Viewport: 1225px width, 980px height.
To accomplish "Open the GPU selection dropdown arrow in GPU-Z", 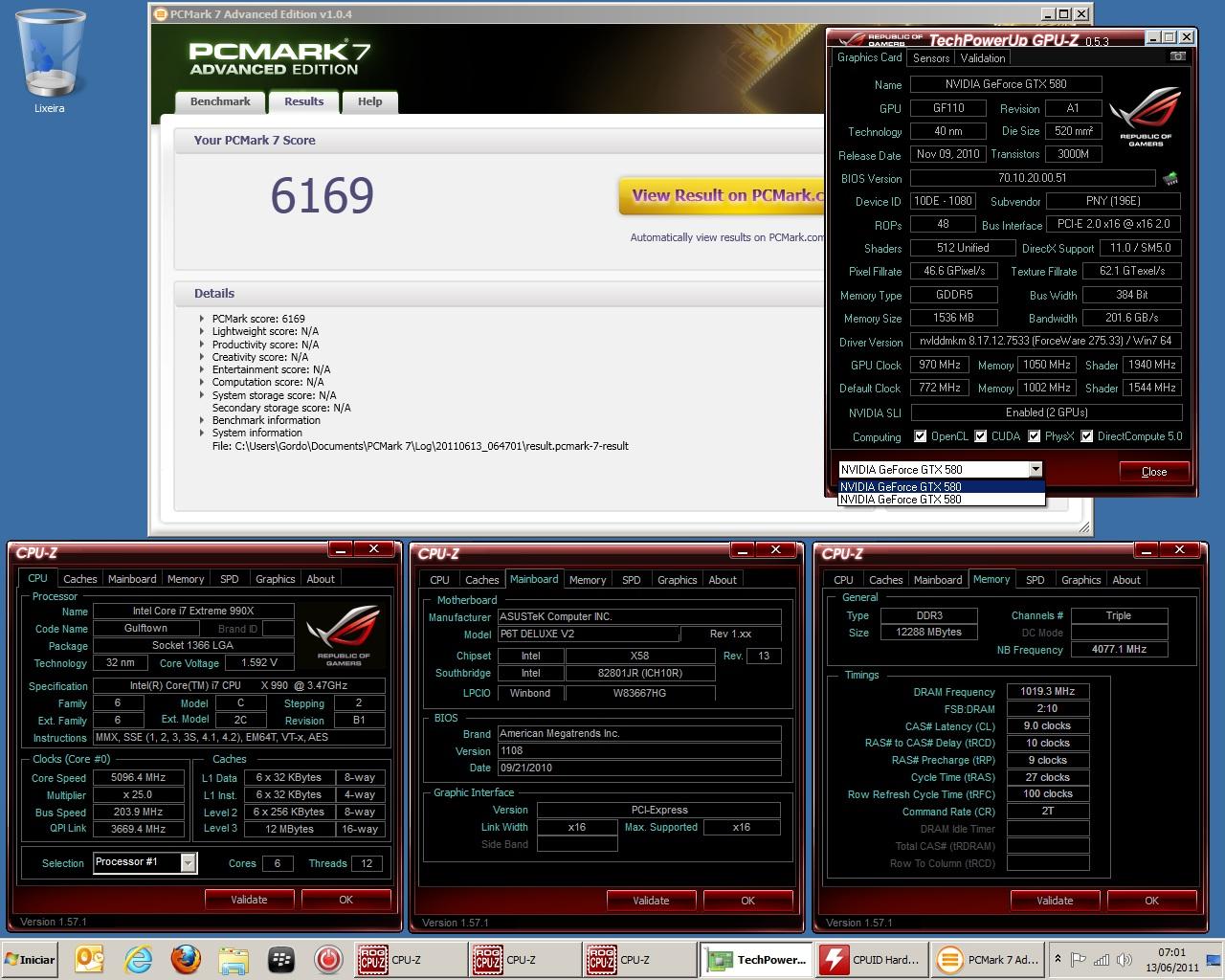I will (x=1035, y=469).
